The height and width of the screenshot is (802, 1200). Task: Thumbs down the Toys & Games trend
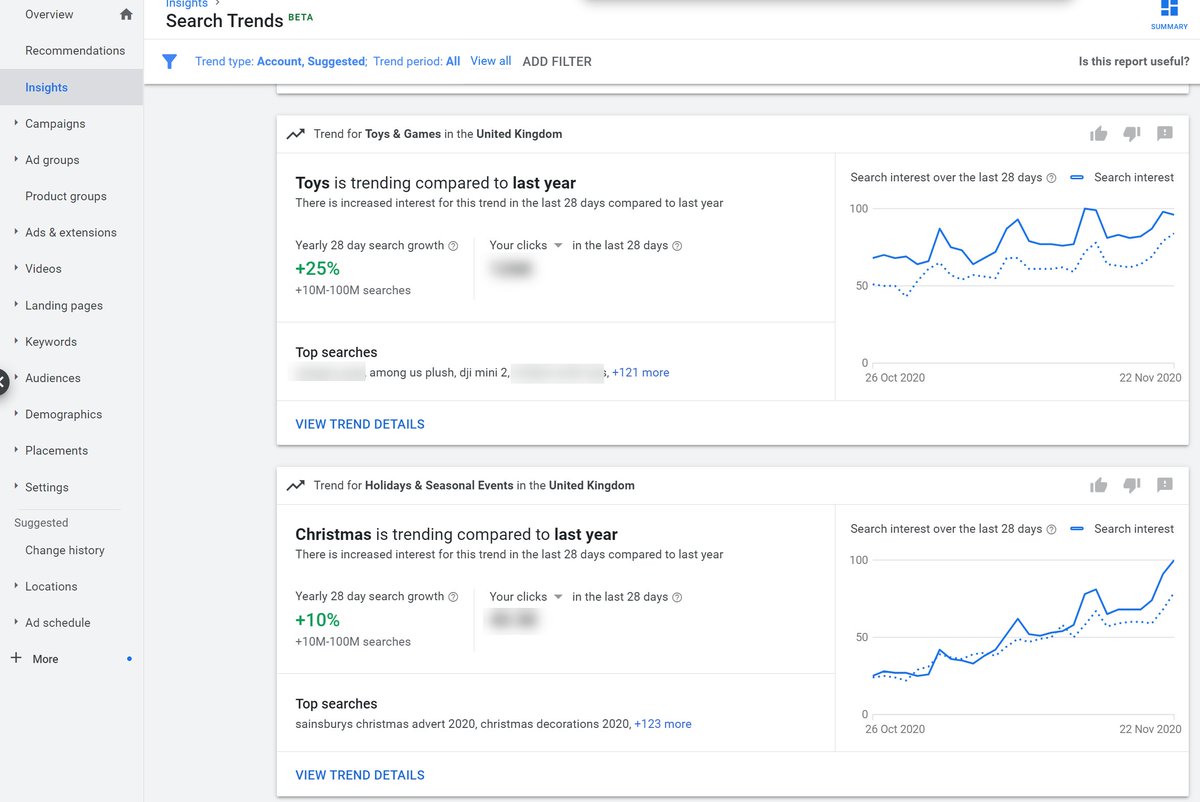pyautogui.click(x=1132, y=134)
